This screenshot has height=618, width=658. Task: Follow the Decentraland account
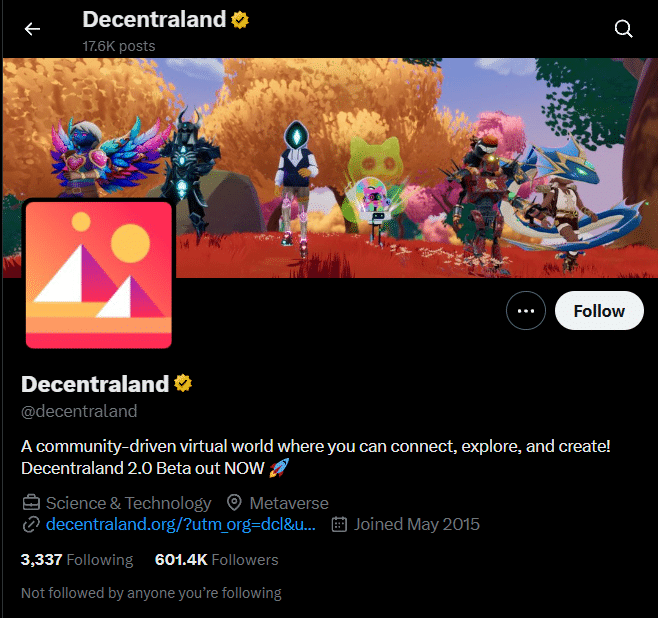click(x=599, y=311)
